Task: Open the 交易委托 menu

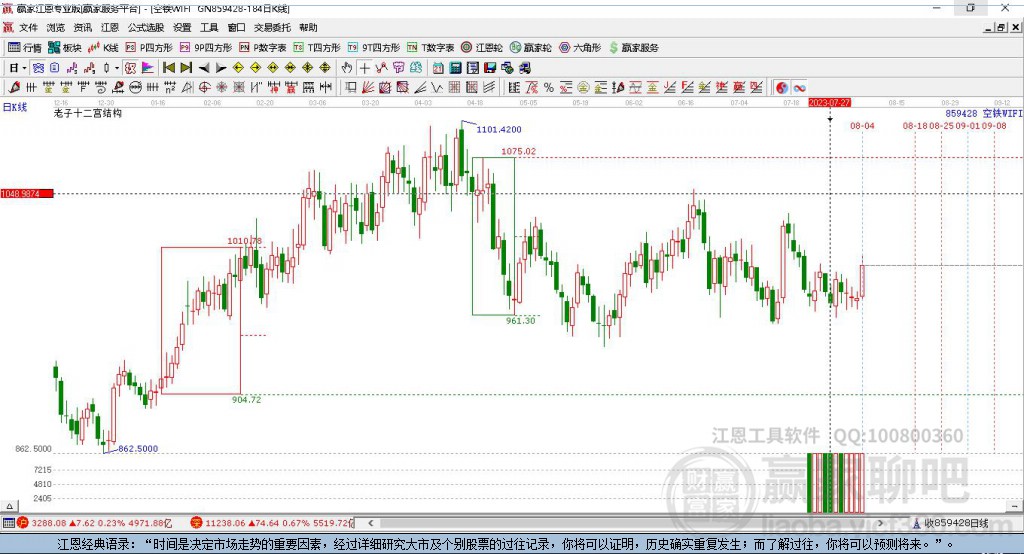Action: pyautogui.click(x=272, y=27)
